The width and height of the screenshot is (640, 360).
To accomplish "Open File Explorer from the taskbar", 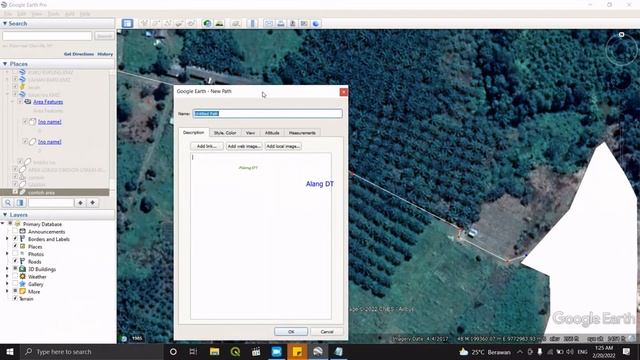I will [214, 351].
